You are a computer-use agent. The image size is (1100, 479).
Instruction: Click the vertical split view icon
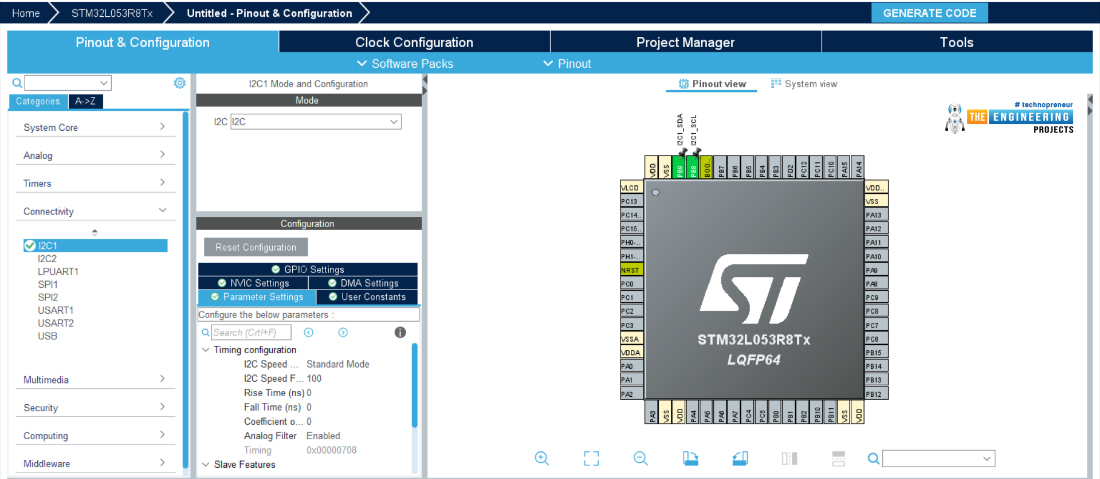pos(789,458)
